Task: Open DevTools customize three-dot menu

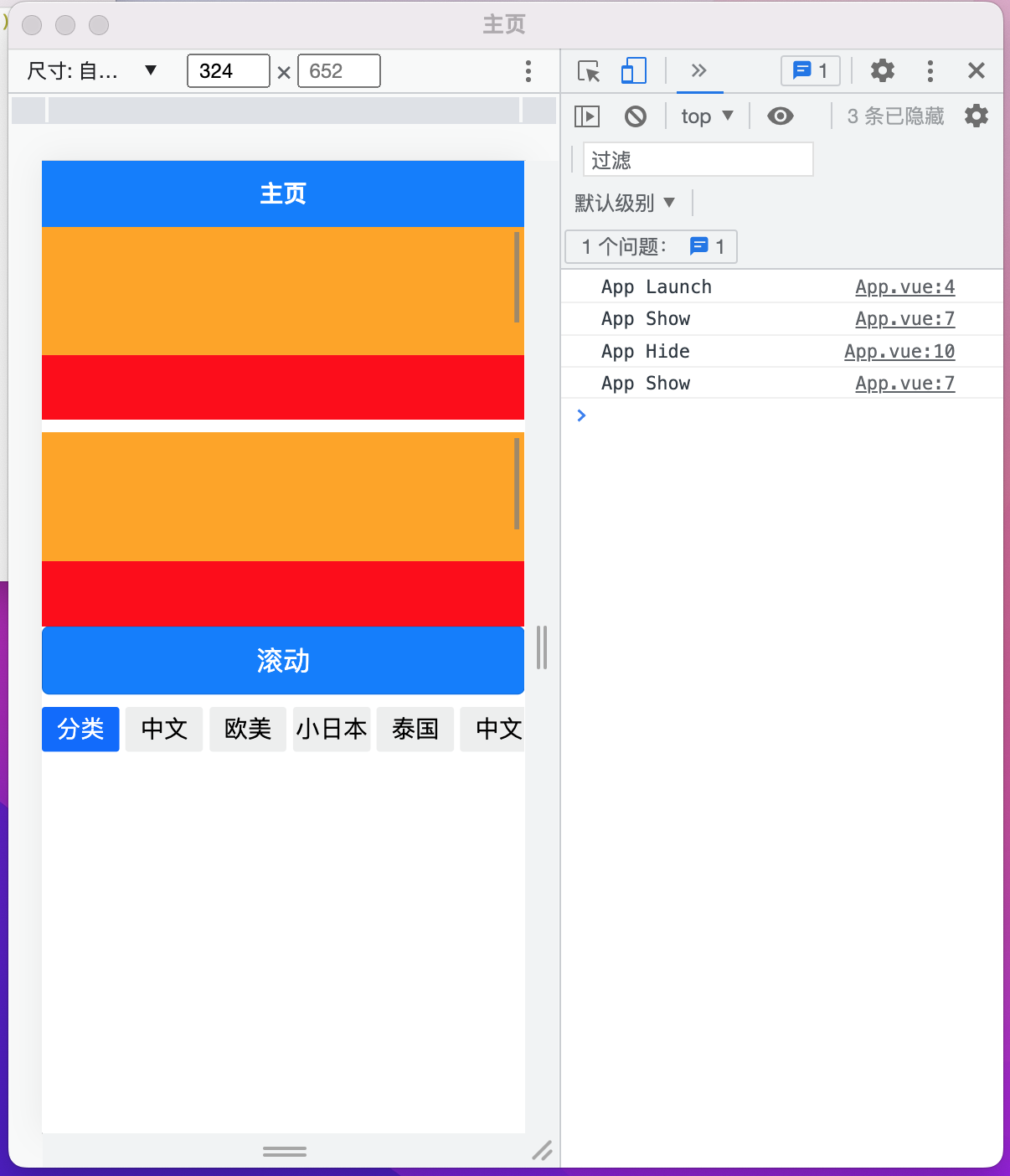Action: coord(930,70)
